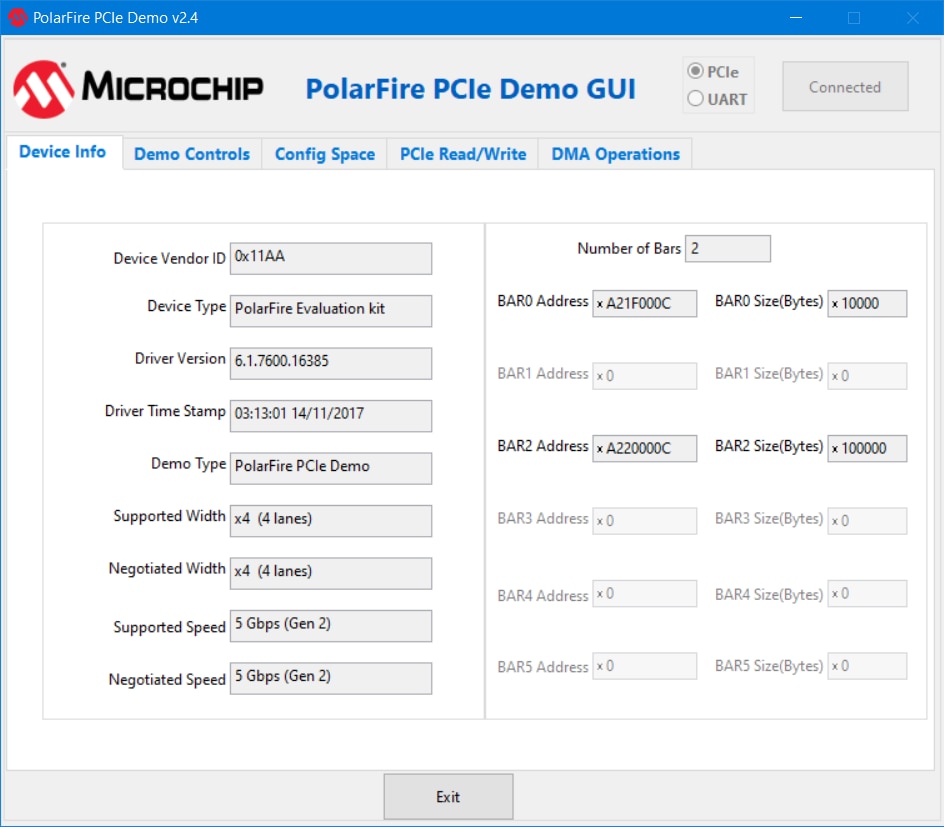
Task: Click the BAR5 Address field
Action: click(x=644, y=666)
